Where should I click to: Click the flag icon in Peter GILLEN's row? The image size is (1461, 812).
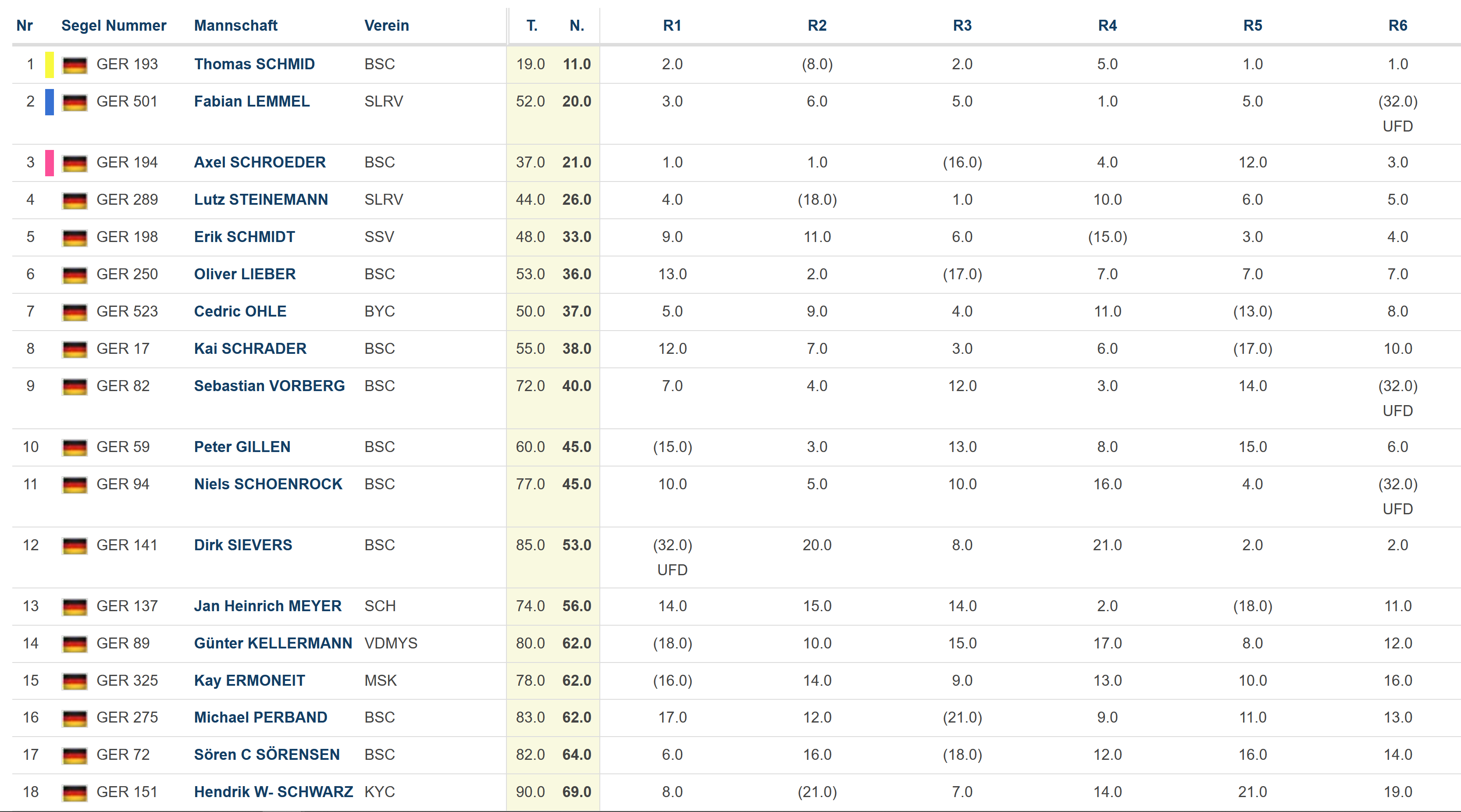(74, 447)
